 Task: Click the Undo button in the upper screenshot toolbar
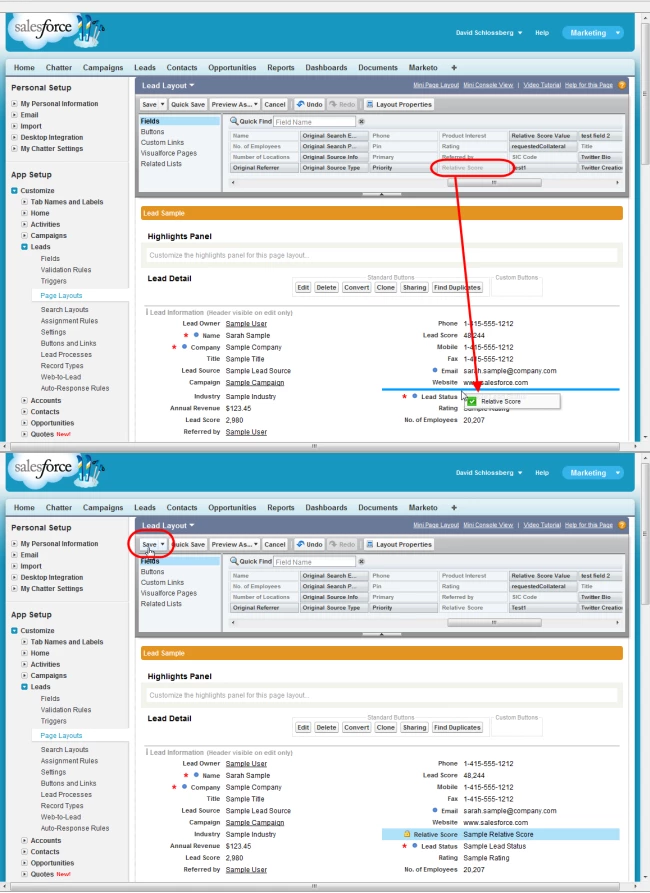coord(309,104)
